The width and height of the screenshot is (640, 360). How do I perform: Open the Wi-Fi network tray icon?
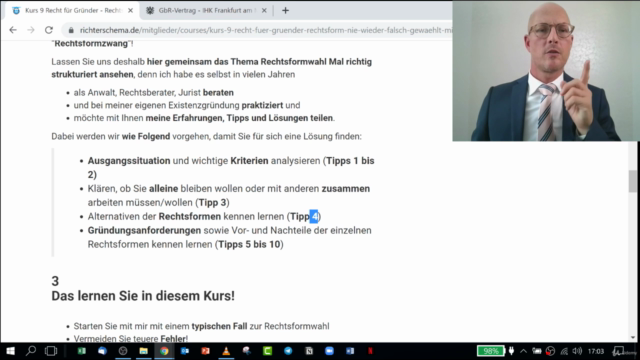(564, 351)
